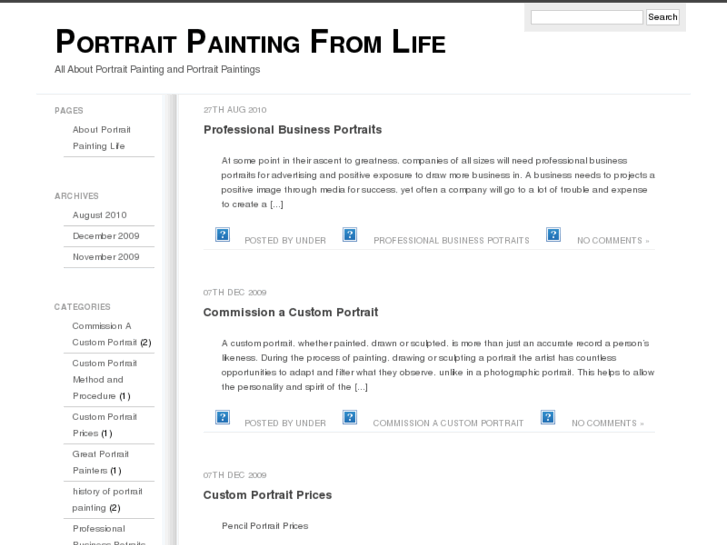Viewport: 727px width, 545px height.
Task: Click the Search button
Action: tap(663, 17)
